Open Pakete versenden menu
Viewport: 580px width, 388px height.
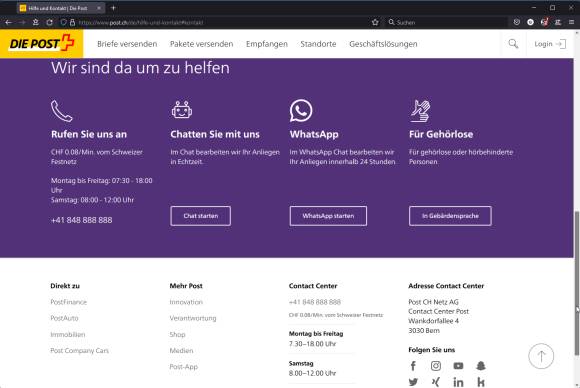pyautogui.click(x=202, y=44)
